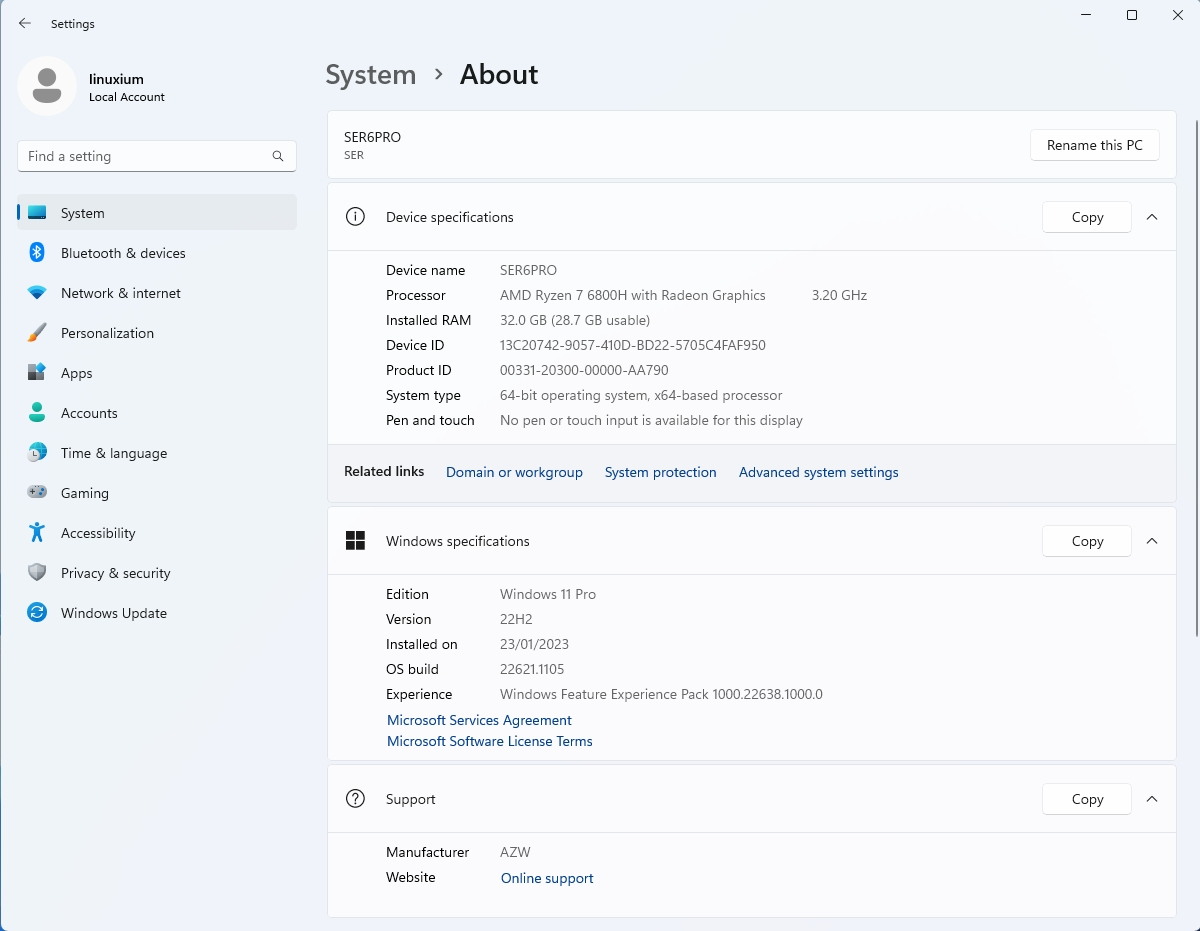Open the Gaming controller icon
1200x931 pixels.
(x=37, y=493)
